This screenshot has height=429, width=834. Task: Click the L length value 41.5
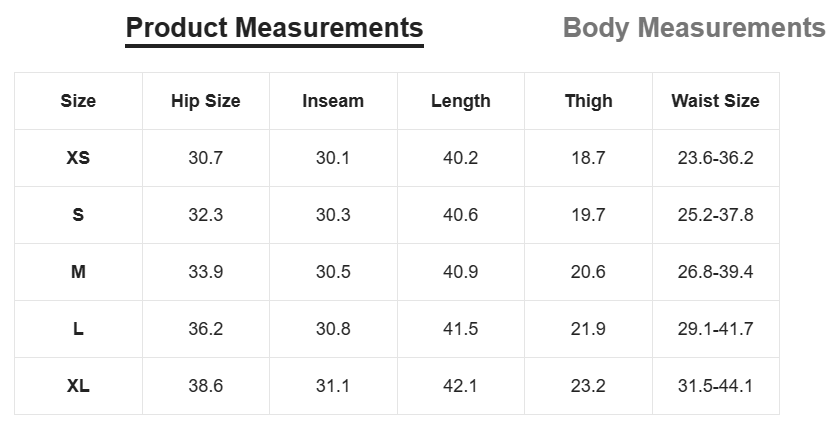tap(461, 329)
